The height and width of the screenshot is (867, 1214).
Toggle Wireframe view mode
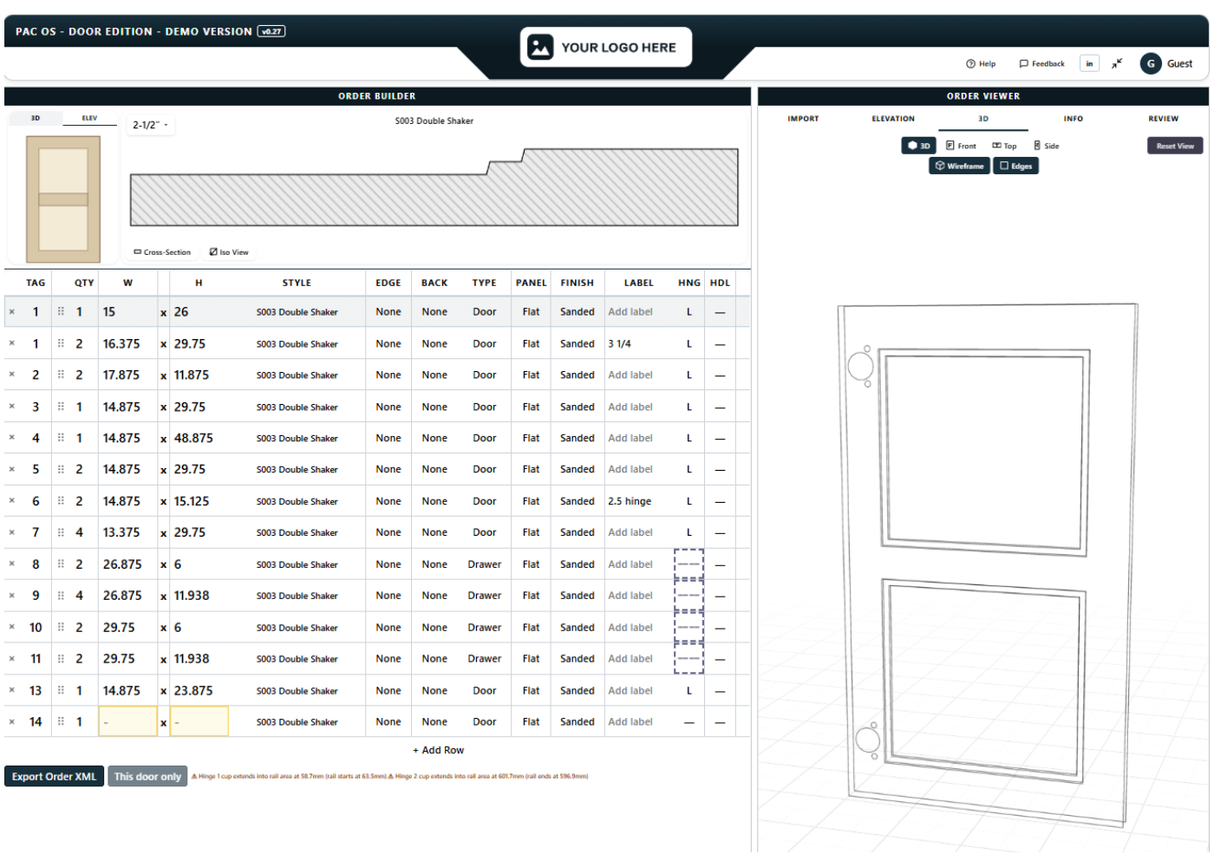tap(959, 166)
